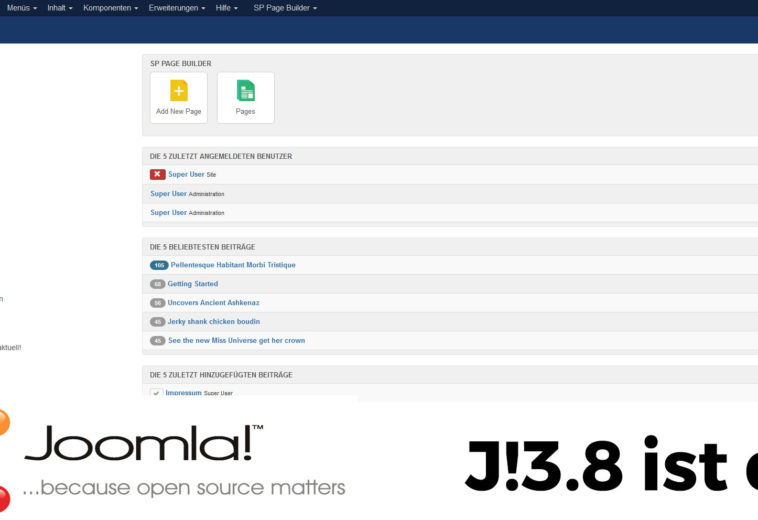Click the yellow Add New Page icon

point(178,90)
